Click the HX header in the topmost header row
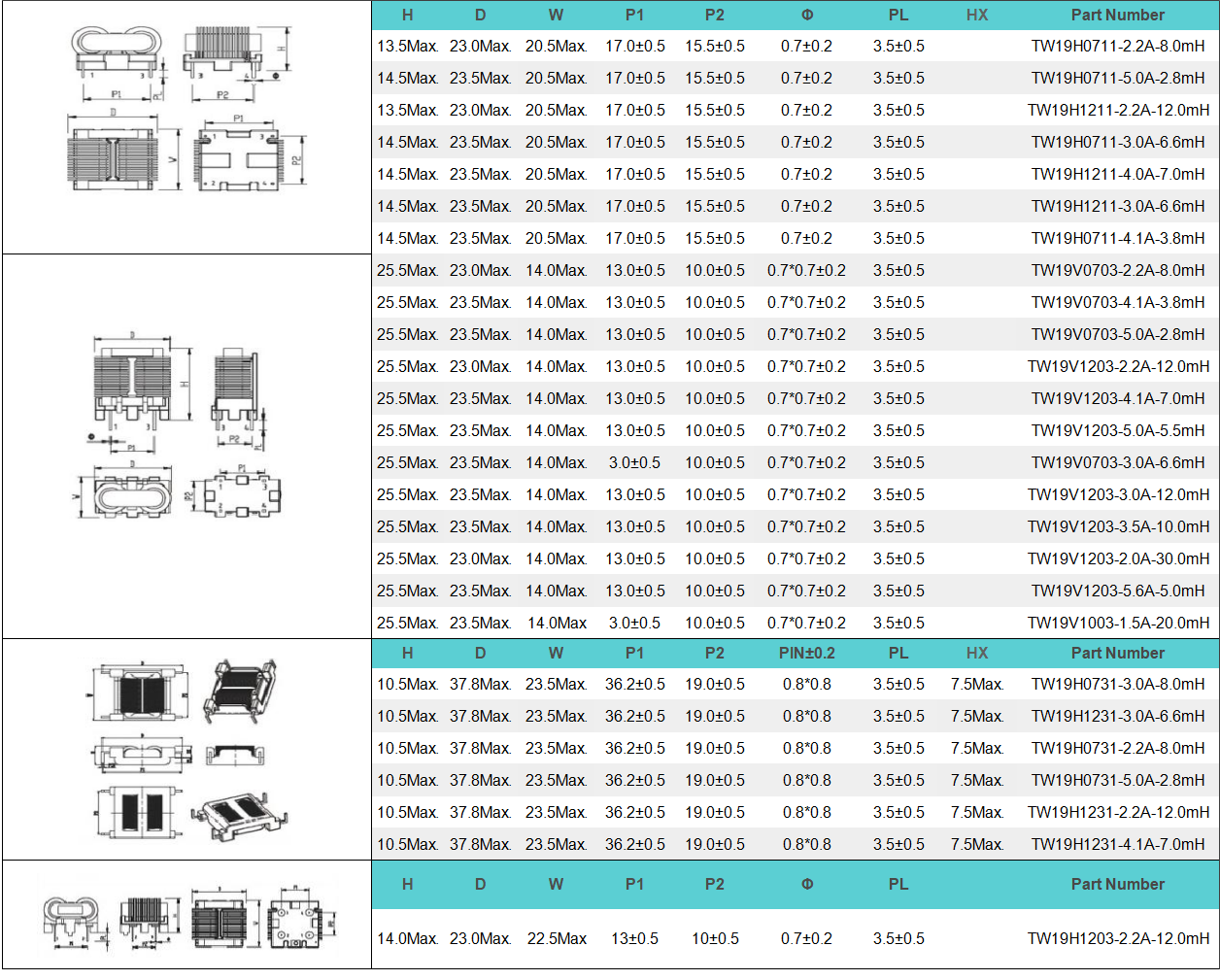Image resolution: width=1220 pixels, height=980 pixels. tap(977, 15)
